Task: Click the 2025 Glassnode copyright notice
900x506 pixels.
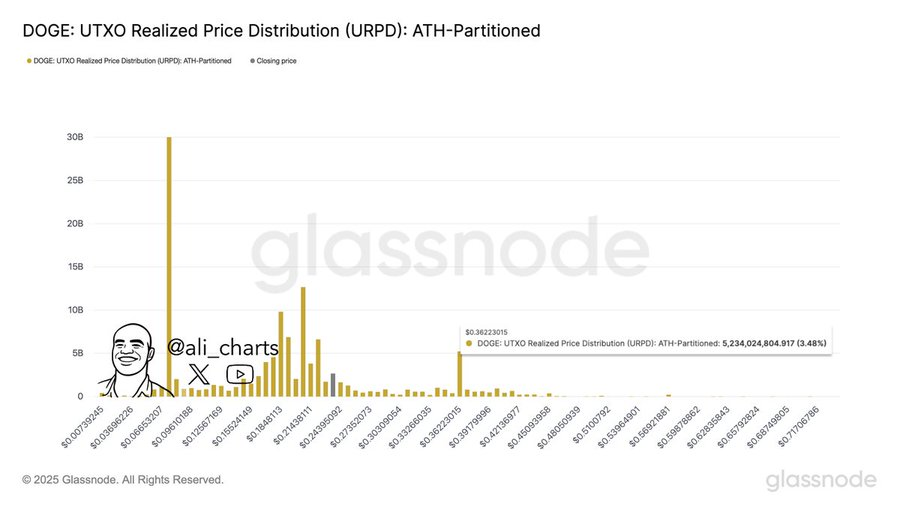Action: (123, 480)
